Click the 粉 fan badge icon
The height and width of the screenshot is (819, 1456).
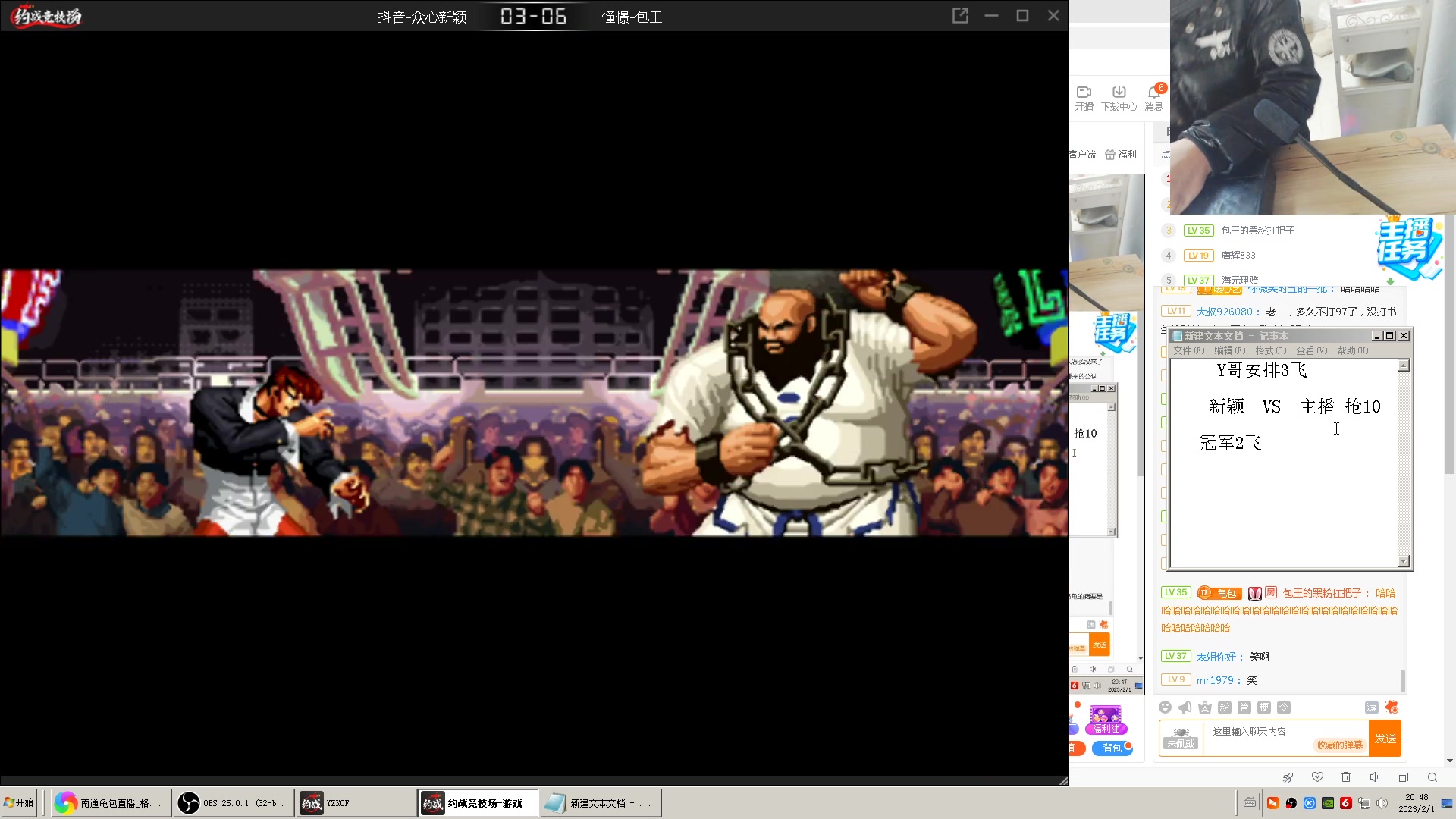(1225, 708)
